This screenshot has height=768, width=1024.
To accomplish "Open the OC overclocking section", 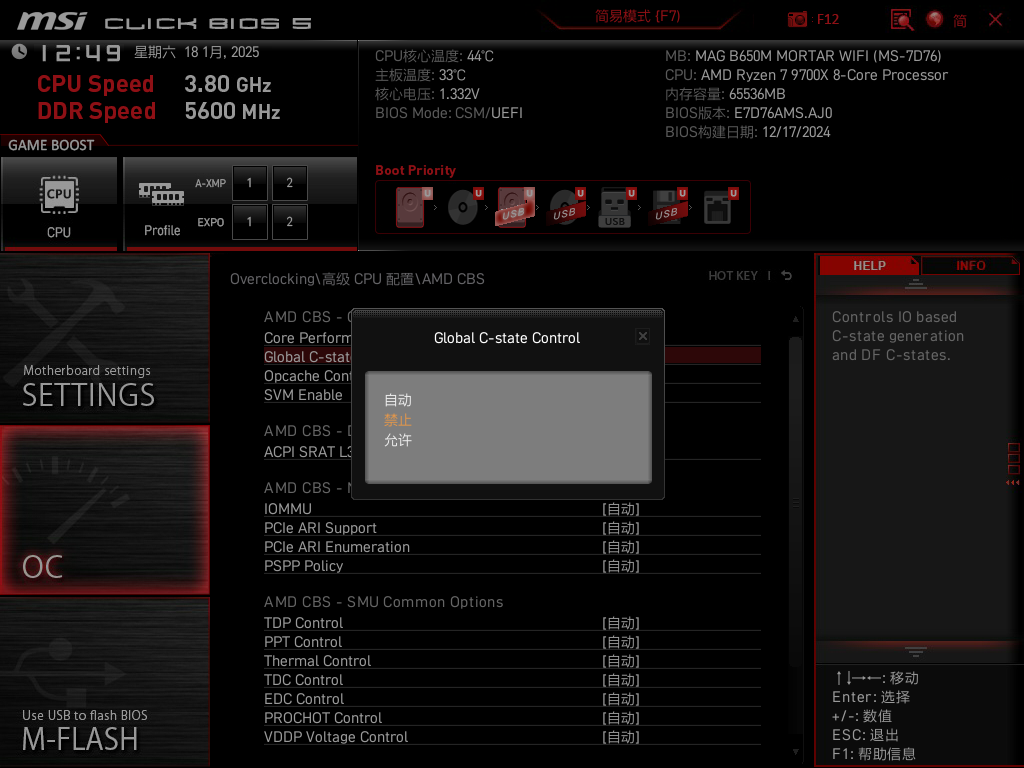I will [x=104, y=510].
